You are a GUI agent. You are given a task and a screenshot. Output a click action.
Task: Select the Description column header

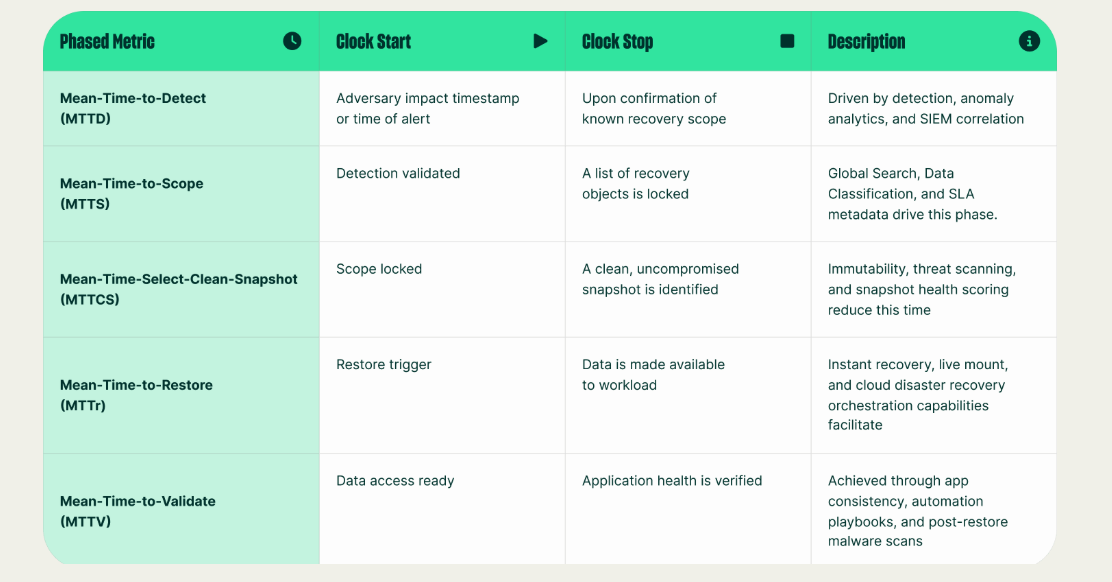pos(867,41)
